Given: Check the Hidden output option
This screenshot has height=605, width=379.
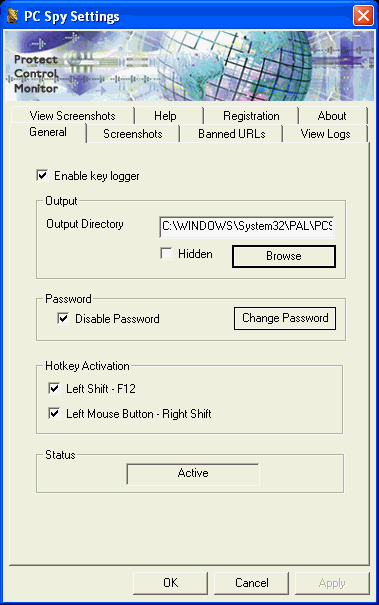Looking at the screenshot, I should (x=166, y=254).
